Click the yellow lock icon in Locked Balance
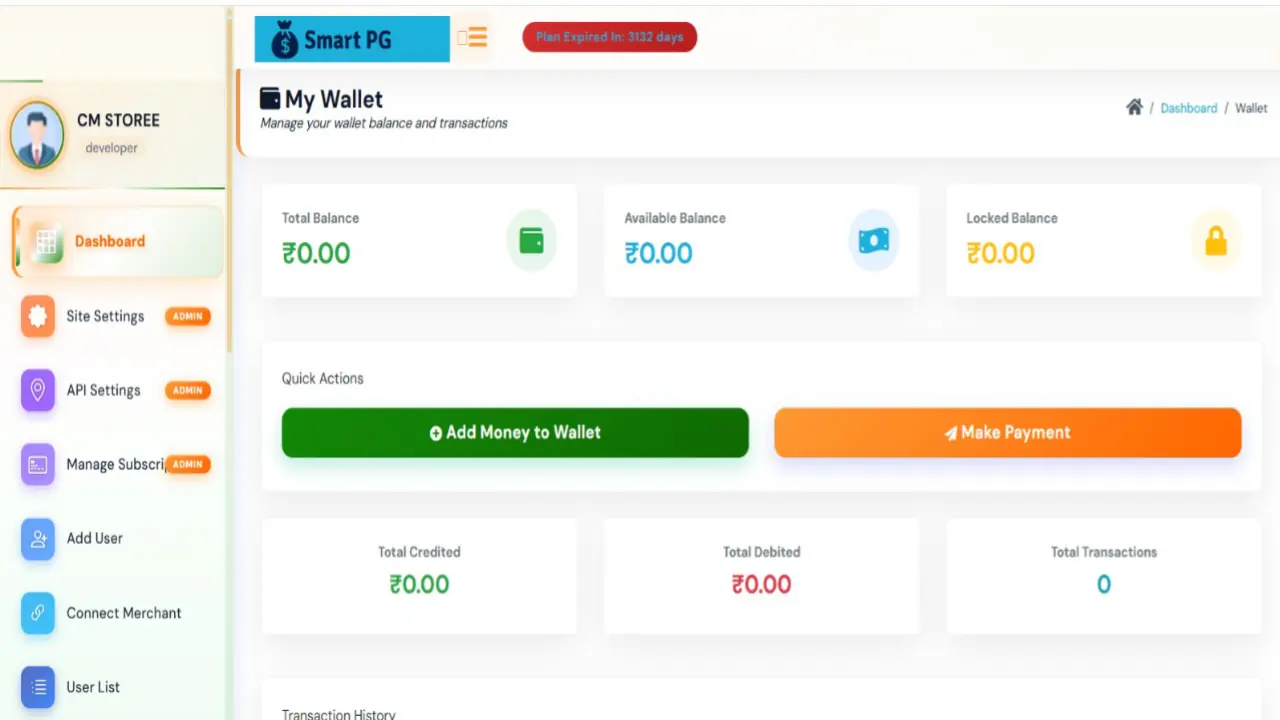This screenshot has height=720, width=1280. point(1215,241)
